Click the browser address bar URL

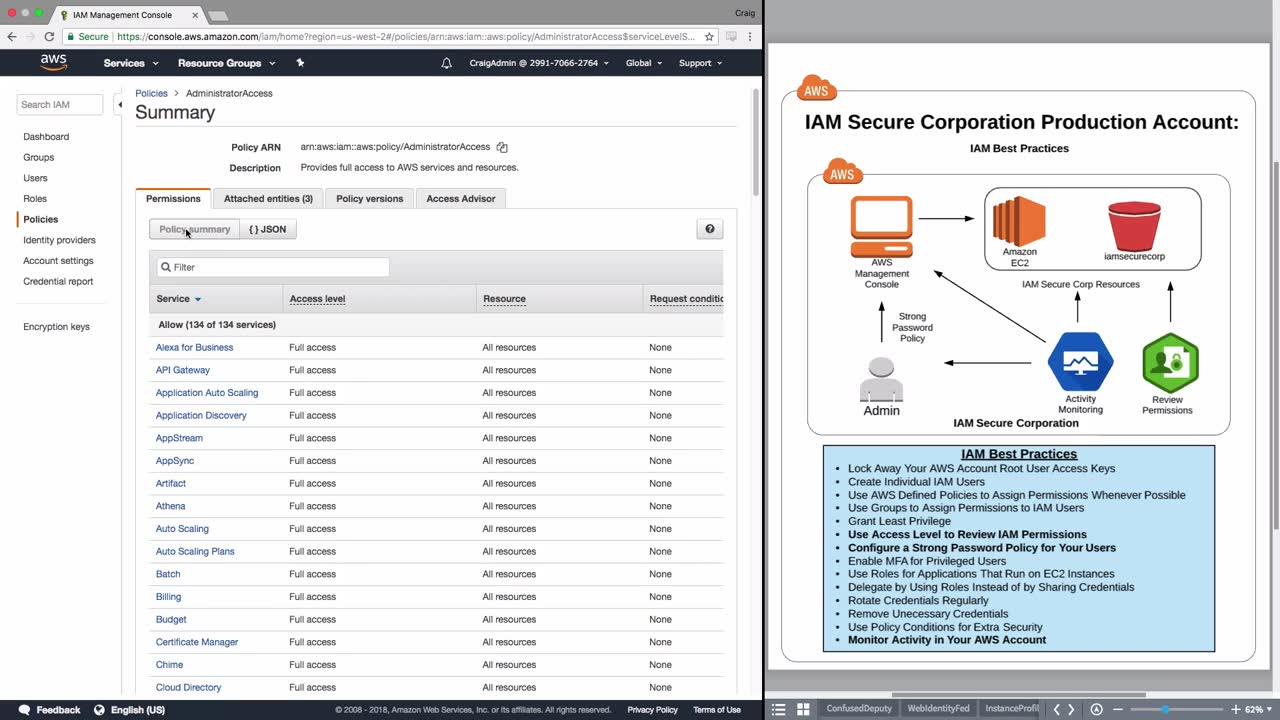click(x=406, y=36)
